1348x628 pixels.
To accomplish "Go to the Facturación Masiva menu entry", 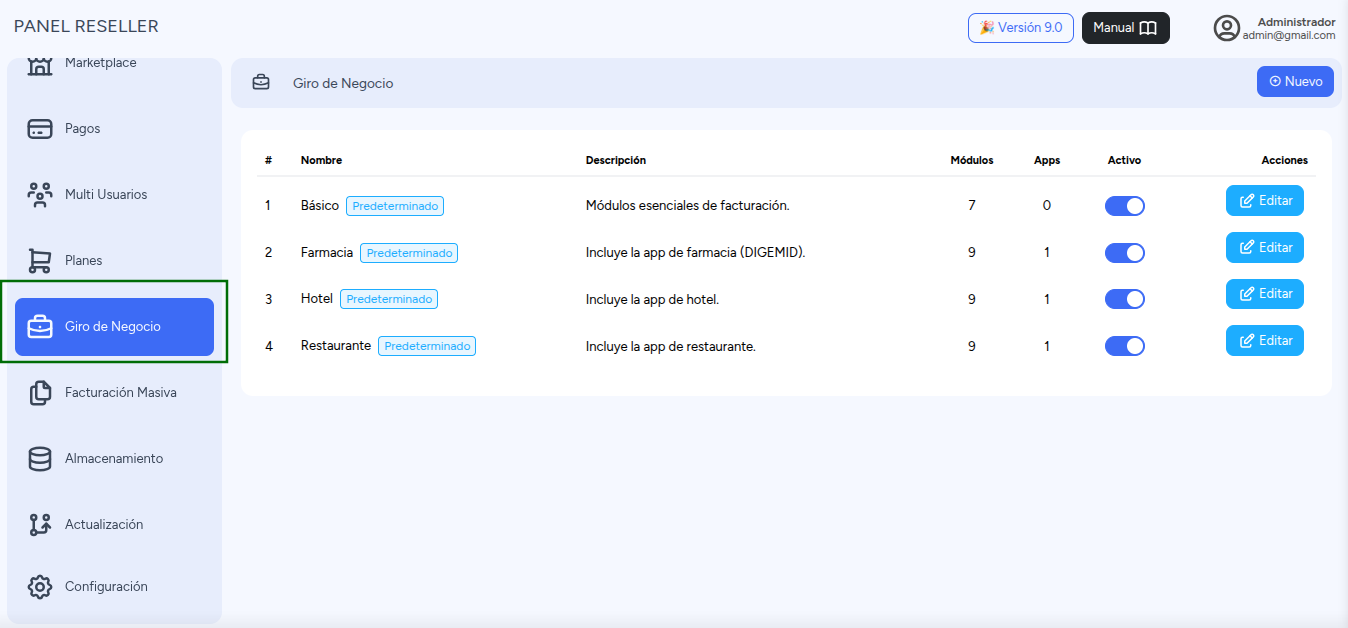I will 114,393.
